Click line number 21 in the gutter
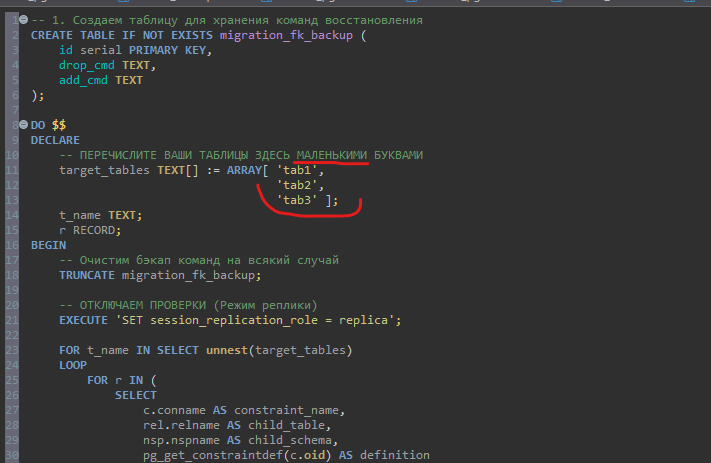This screenshot has height=463, width=711. click(x=12, y=320)
